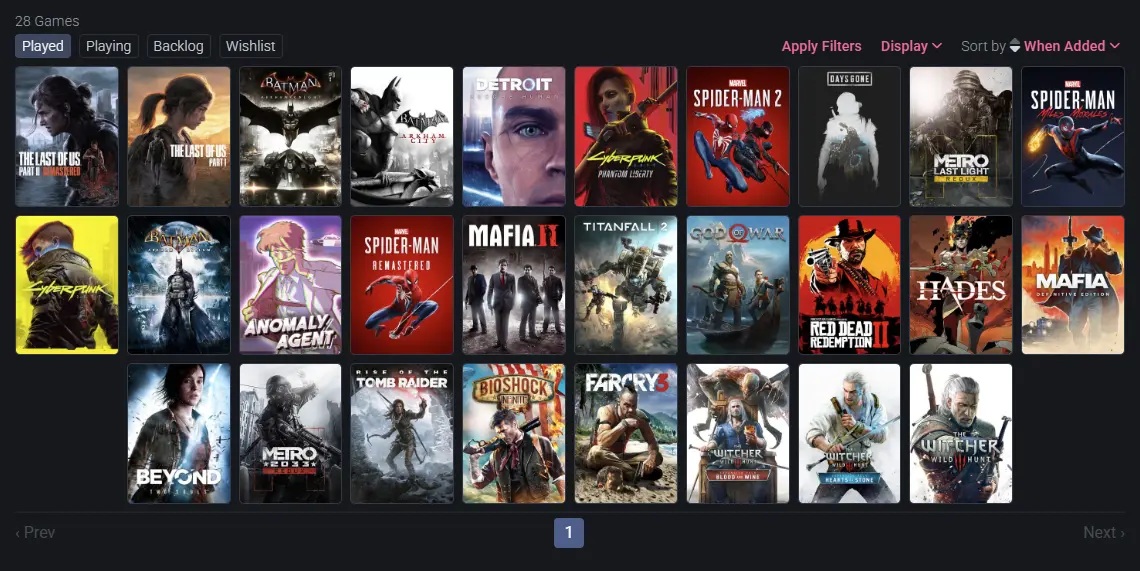Click the Apply Filters link
Screen dimensions: 1140x571
click(x=822, y=46)
